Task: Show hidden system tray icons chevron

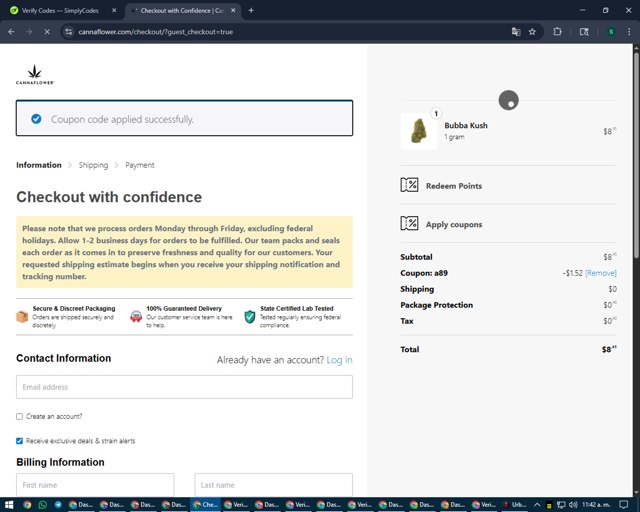Action: [x=537, y=505]
